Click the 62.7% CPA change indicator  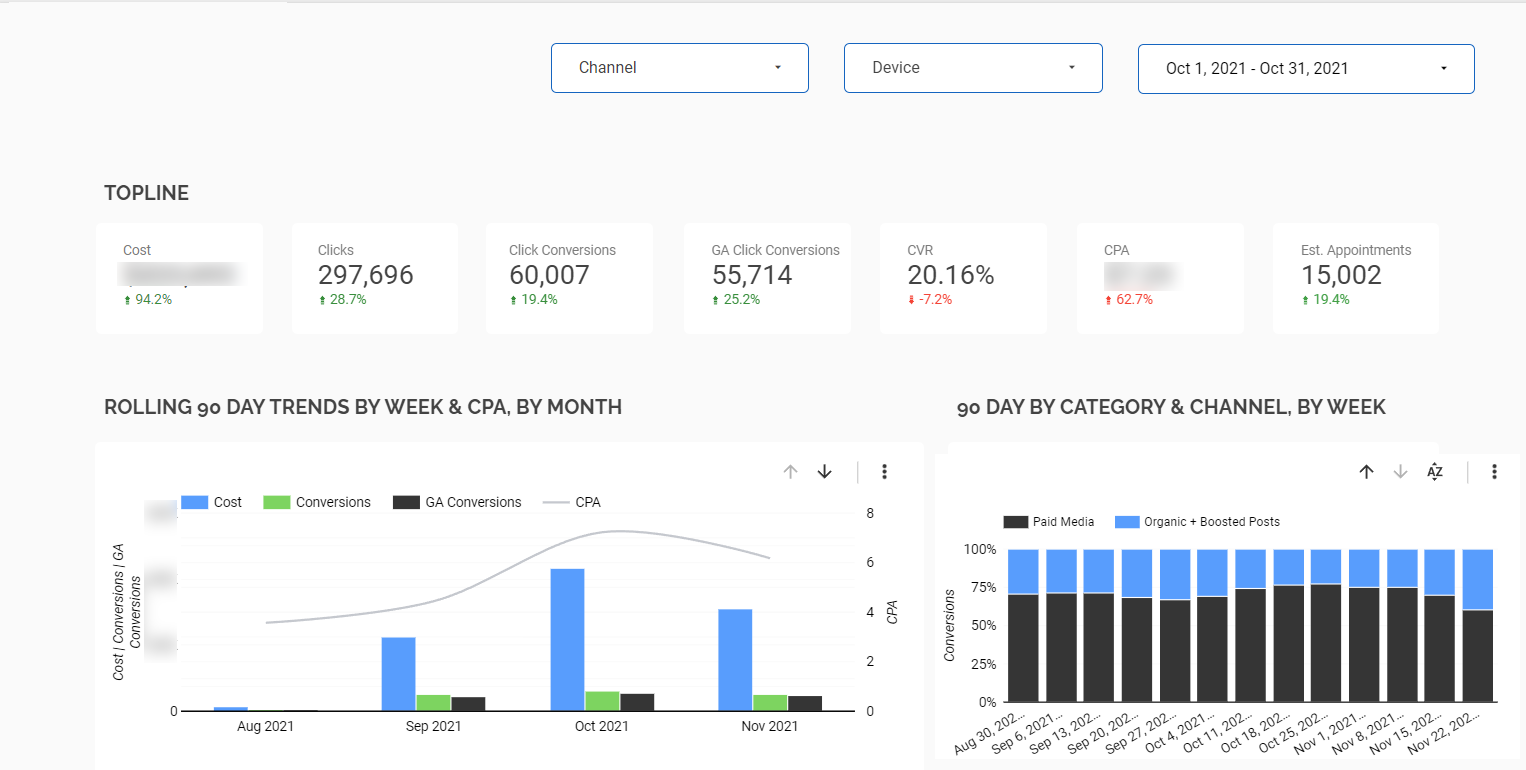pos(1129,299)
